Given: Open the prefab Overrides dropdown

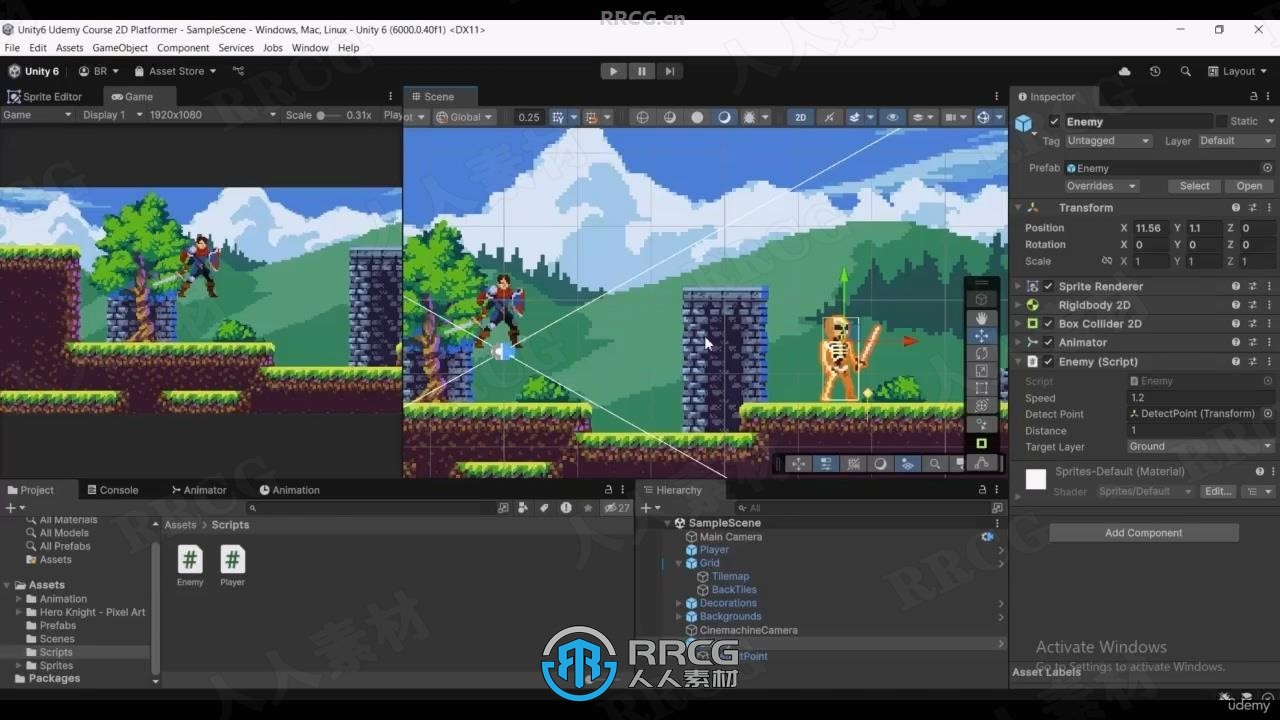Looking at the screenshot, I should (1101, 186).
